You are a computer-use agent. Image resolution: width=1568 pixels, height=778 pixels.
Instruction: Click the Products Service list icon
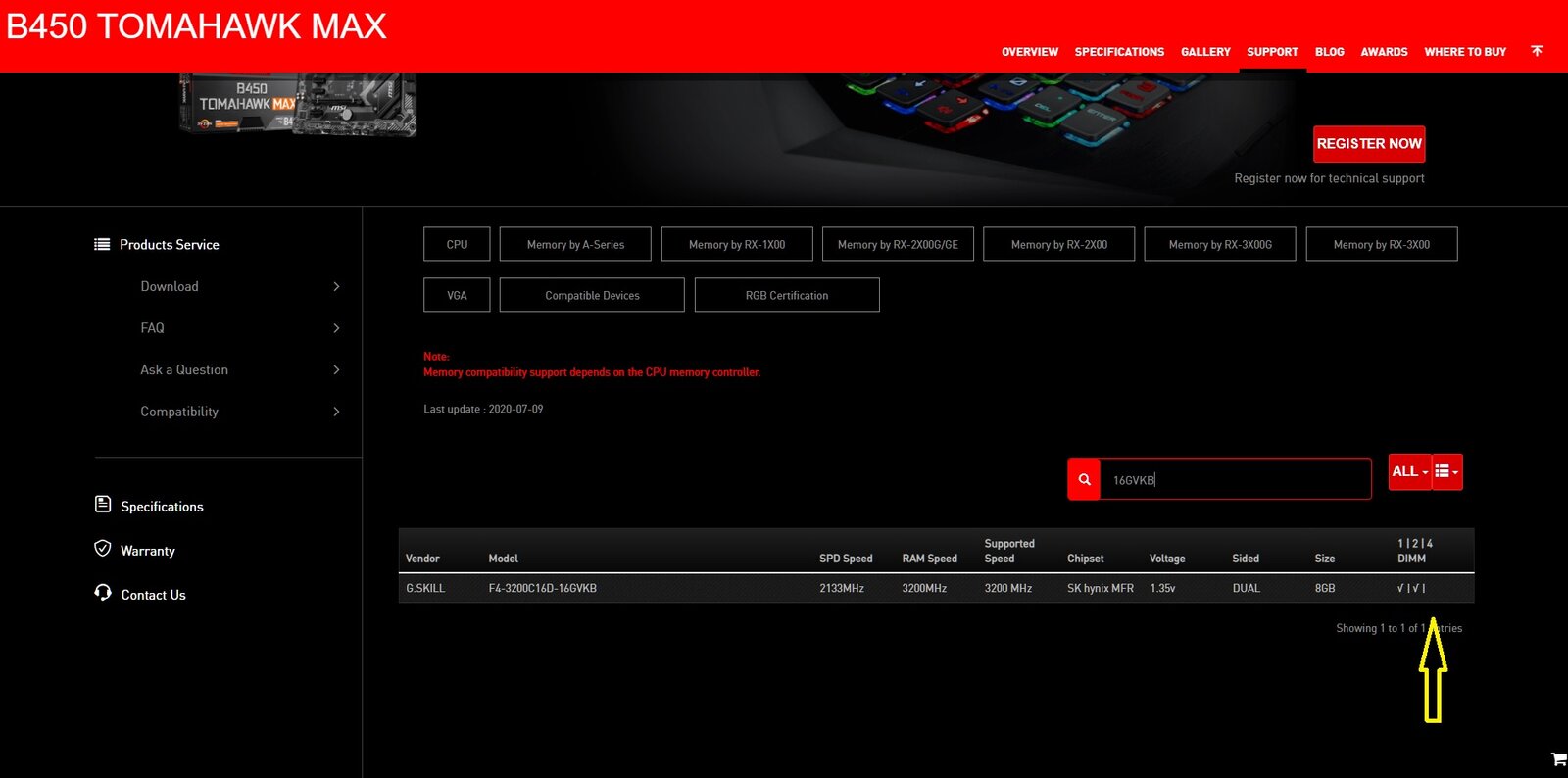tap(102, 244)
